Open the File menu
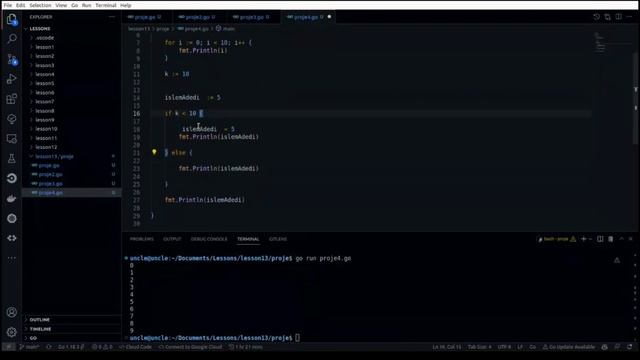 [x=8, y=5]
